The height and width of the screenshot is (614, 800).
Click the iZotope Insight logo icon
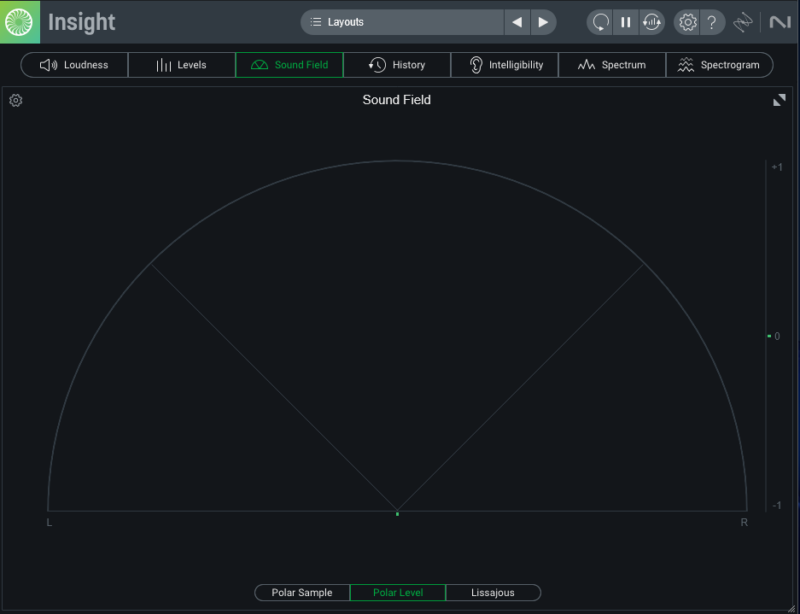[x=19, y=21]
